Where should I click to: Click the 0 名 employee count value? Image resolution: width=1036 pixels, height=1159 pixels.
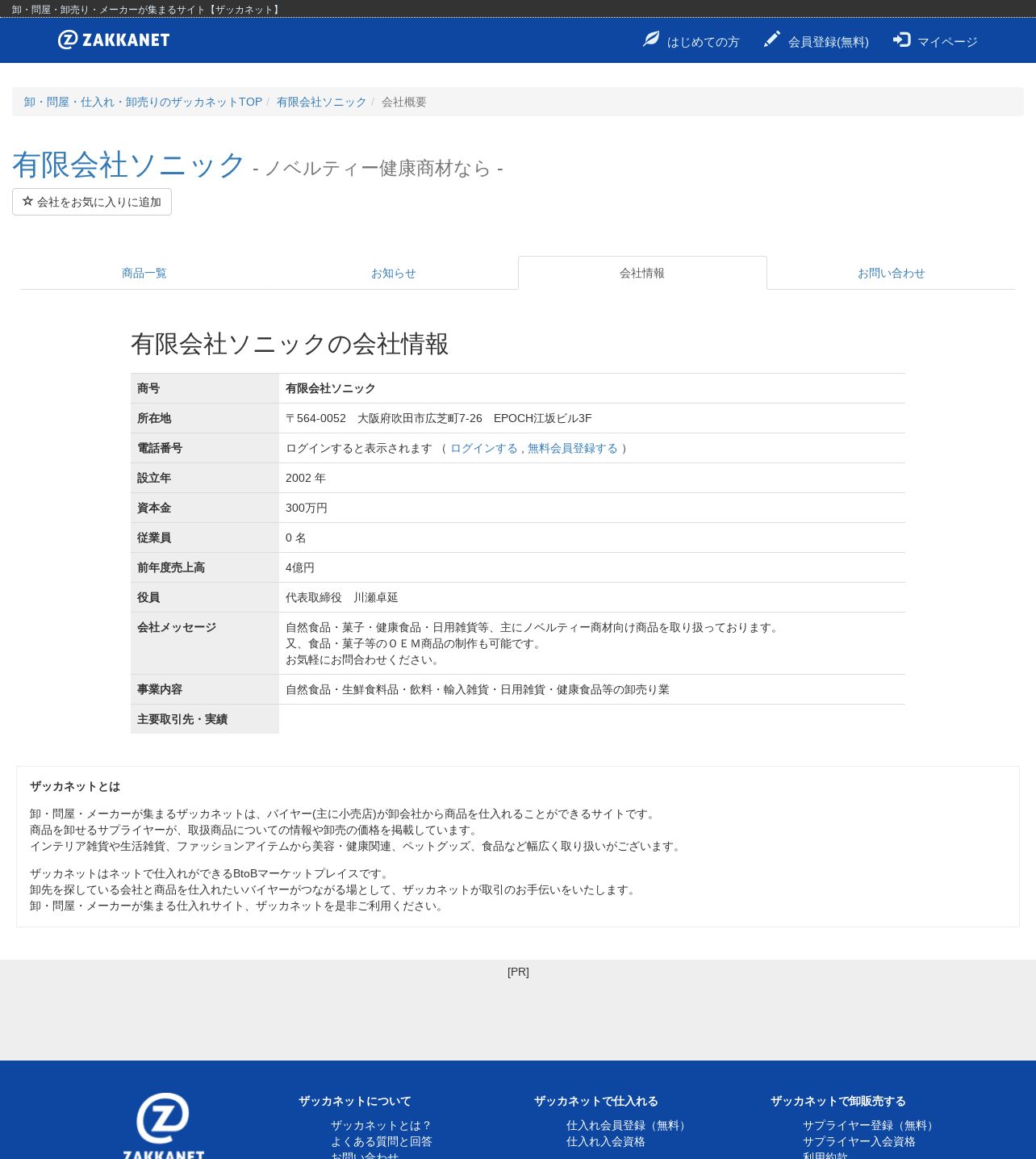pyautogui.click(x=296, y=538)
